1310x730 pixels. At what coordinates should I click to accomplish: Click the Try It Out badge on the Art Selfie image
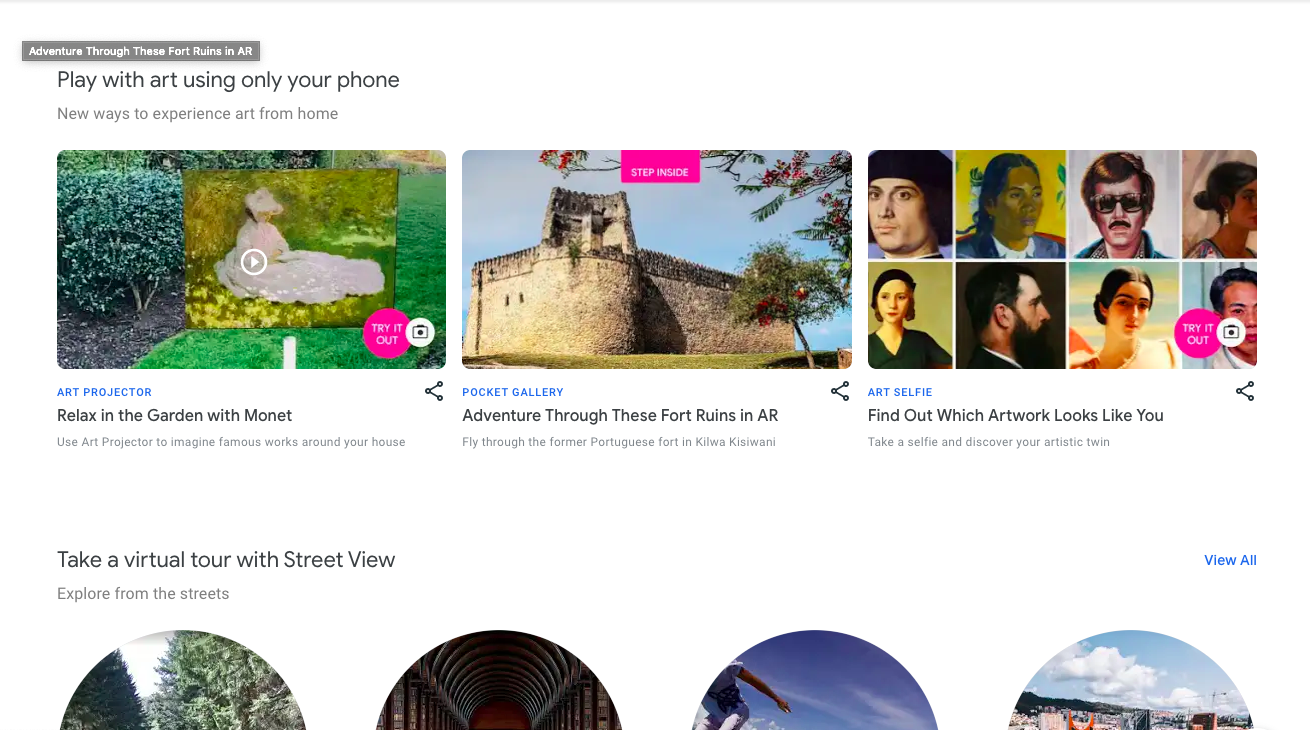pyautogui.click(x=1198, y=333)
